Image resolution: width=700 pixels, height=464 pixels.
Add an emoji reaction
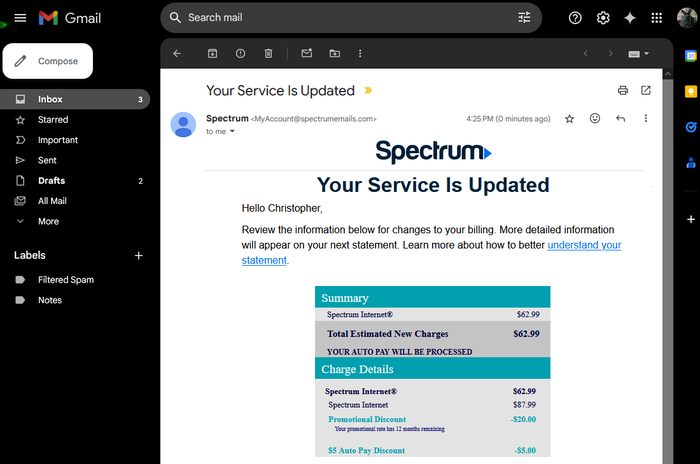pyautogui.click(x=595, y=118)
